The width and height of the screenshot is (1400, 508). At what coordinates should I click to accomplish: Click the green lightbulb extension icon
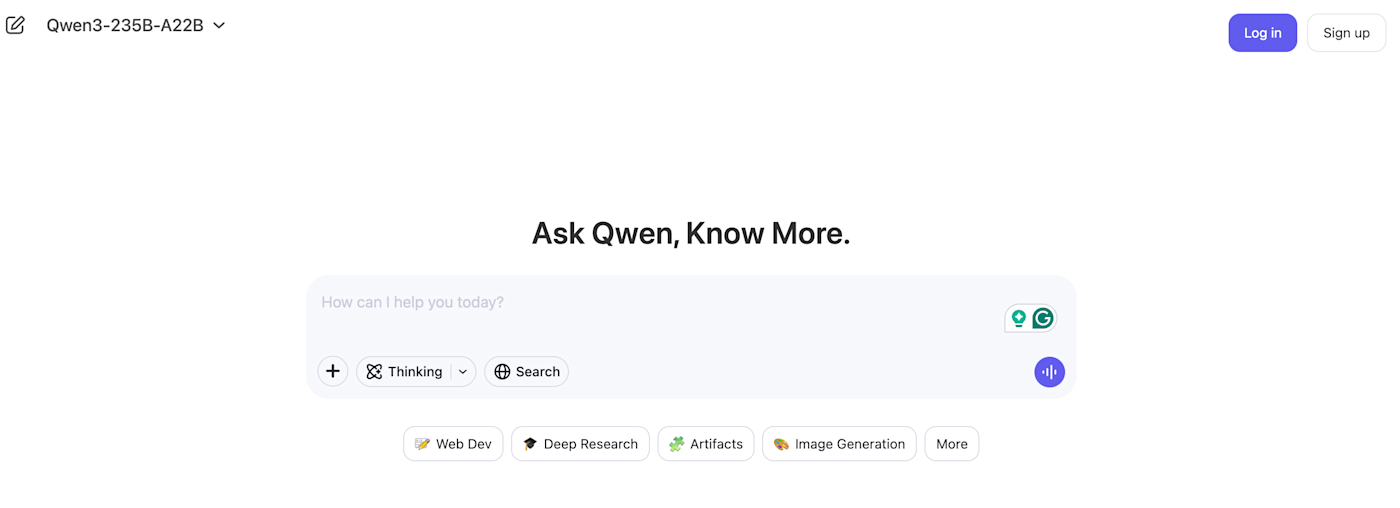pyautogui.click(x=1018, y=318)
